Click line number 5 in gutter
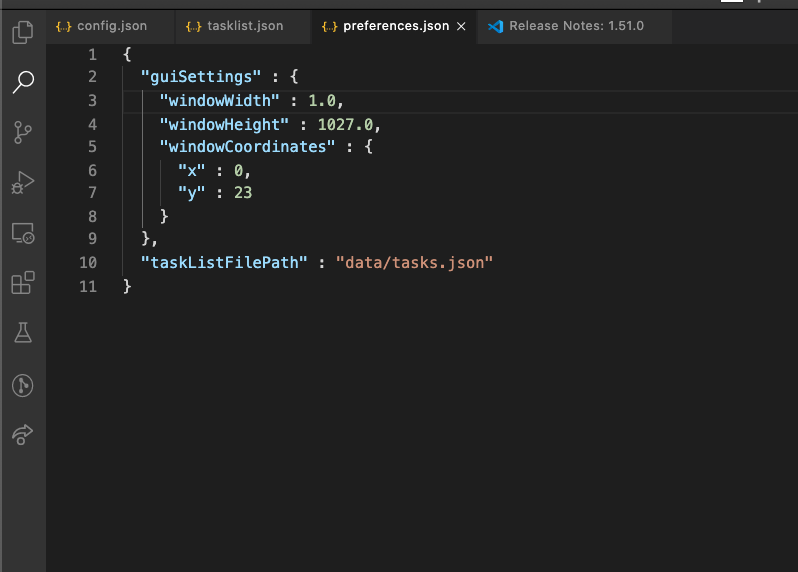Image resolution: width=798 pixels, height=572 pixels. [x=92, y=147]
